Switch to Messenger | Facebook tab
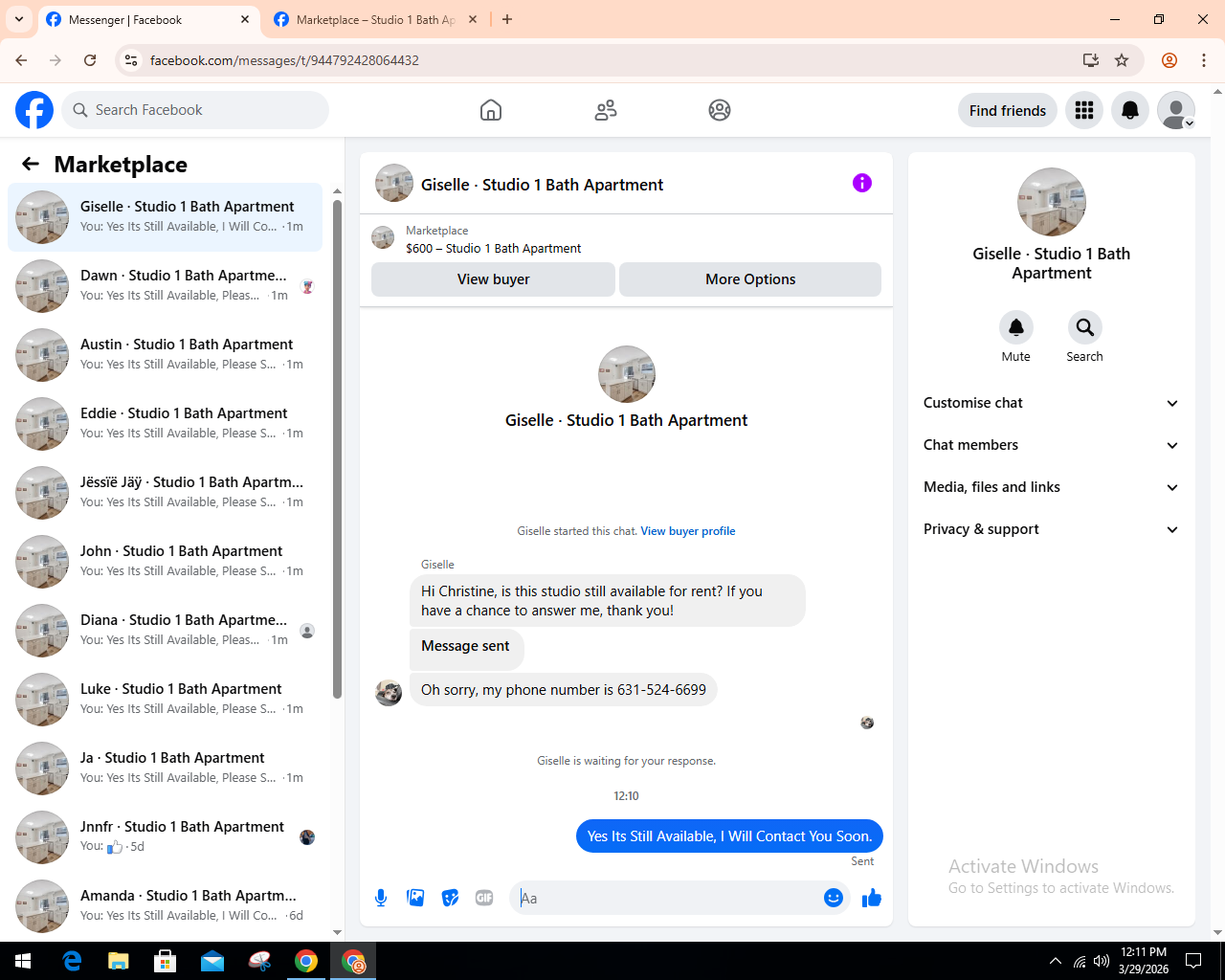 tap(148, 20)
